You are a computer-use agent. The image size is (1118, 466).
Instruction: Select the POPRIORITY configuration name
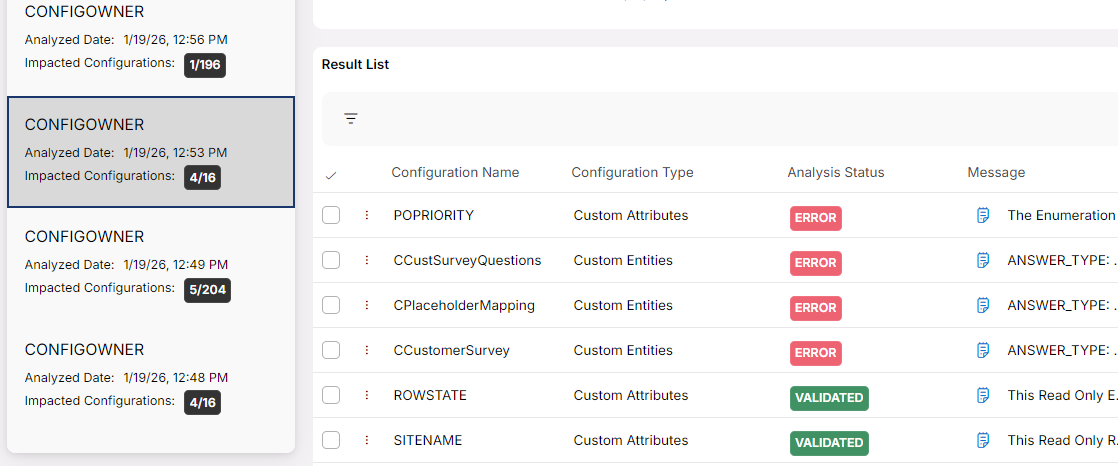(x=434, y=215)
